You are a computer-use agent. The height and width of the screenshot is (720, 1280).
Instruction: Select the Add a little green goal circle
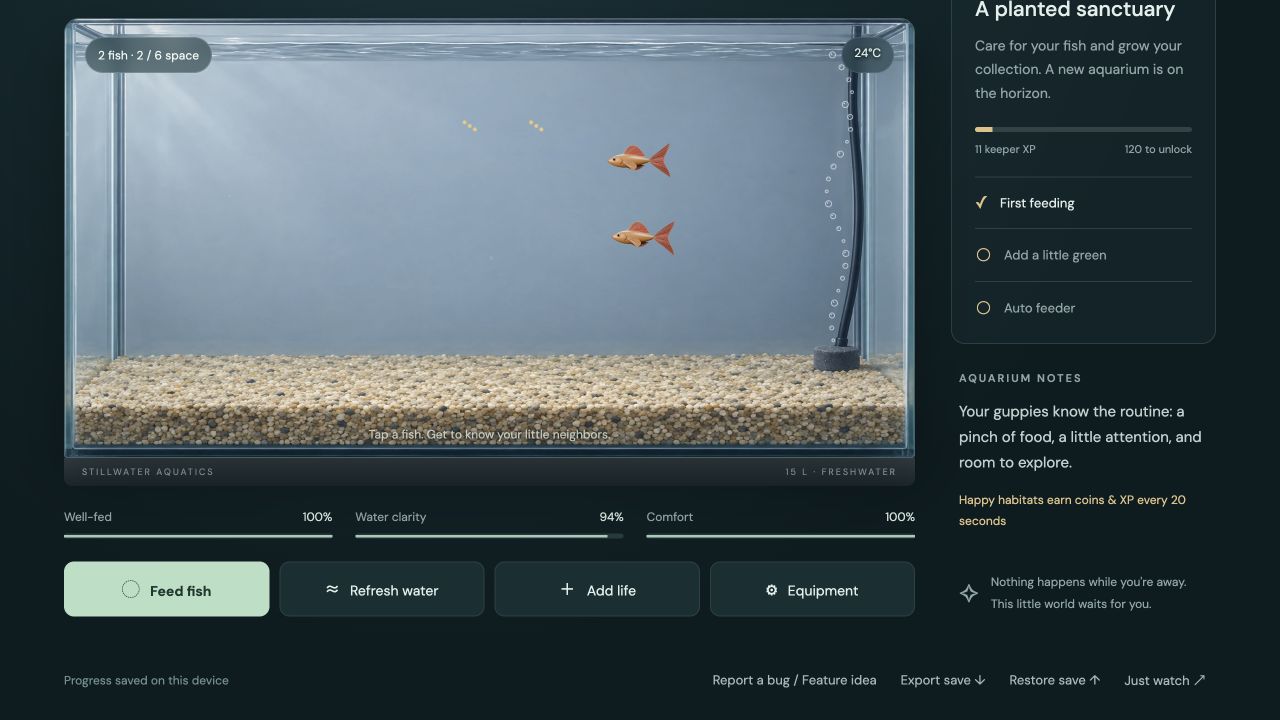click(x=983, y=255)
